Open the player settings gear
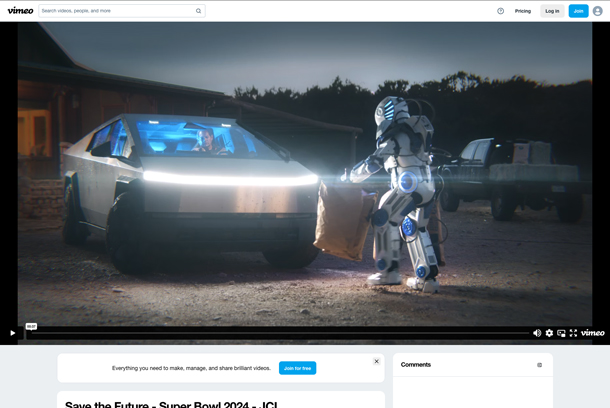Viewport: 610px width, 408px height. pyautogui.click(x=549, y=333)
